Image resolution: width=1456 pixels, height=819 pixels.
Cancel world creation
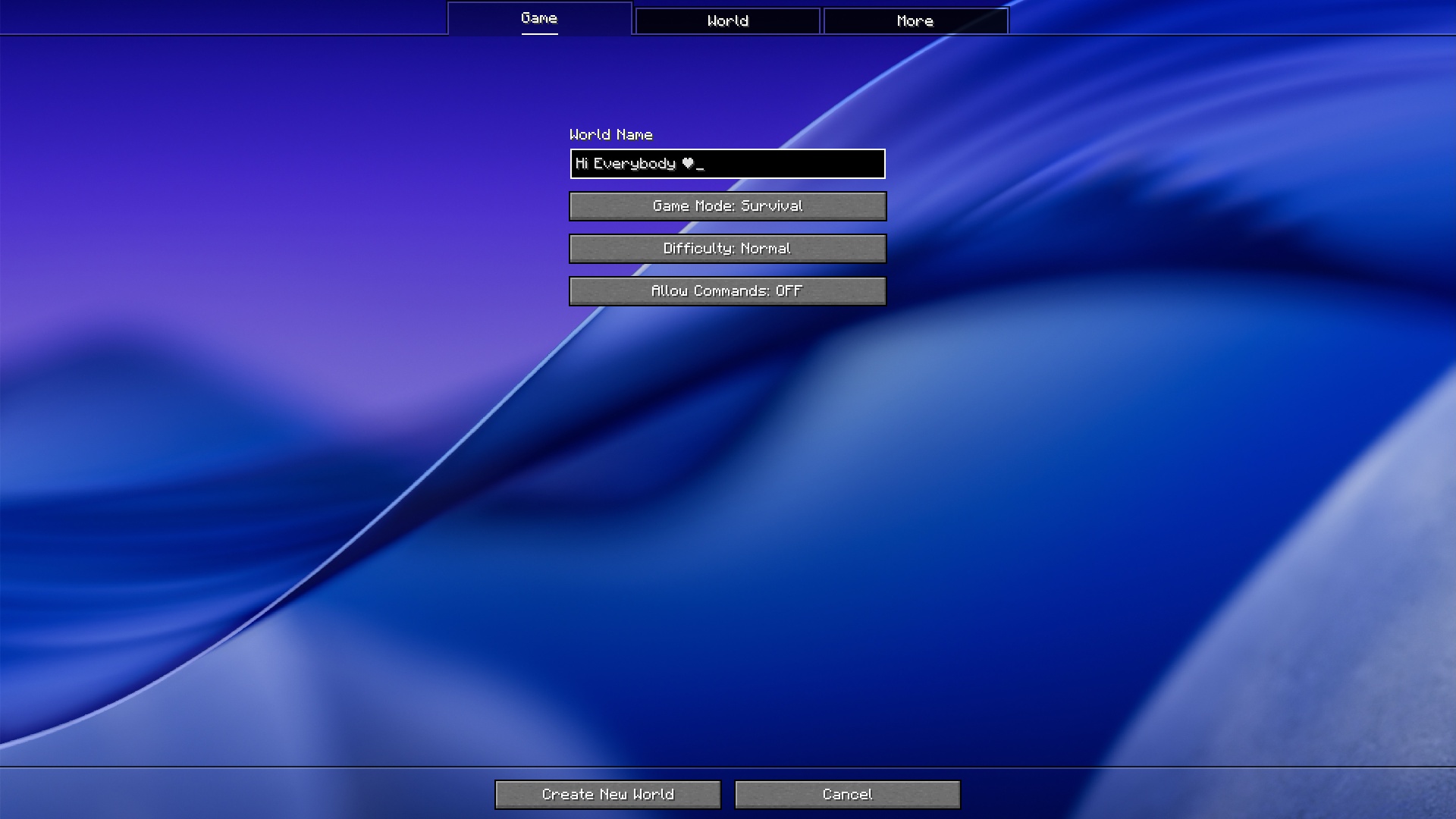click(x=847, y=795)
